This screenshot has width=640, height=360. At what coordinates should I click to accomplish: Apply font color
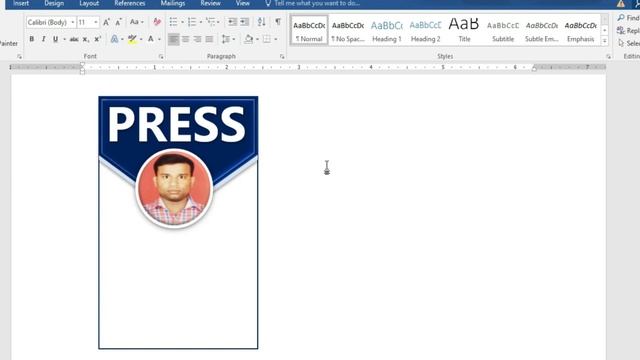pos(151,39)
